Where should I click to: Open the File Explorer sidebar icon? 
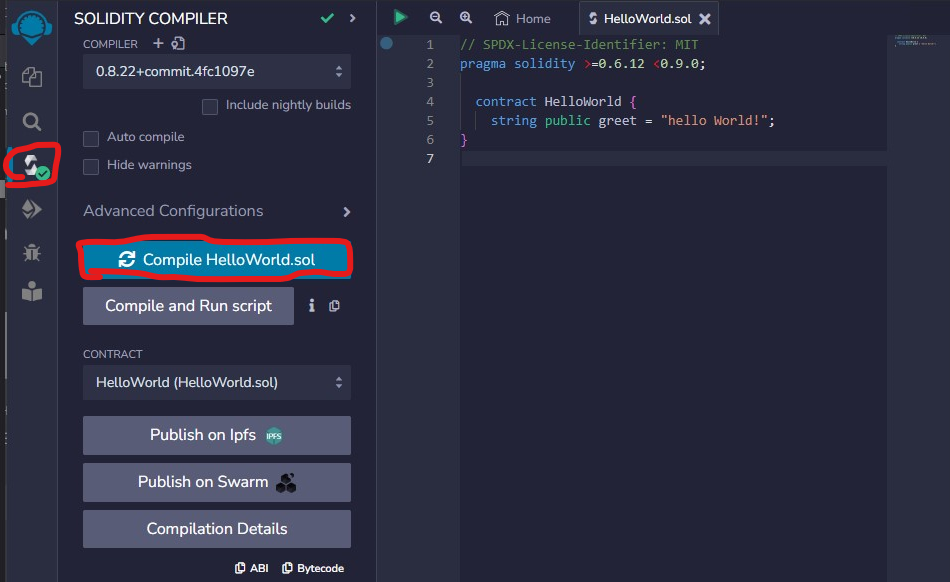click(32, 77)
